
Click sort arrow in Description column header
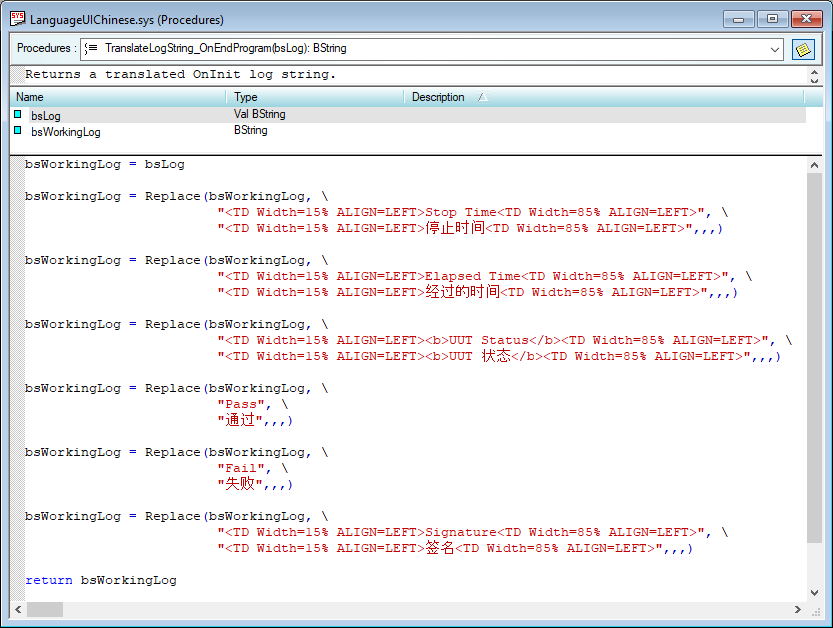click(x=483, y=97)
